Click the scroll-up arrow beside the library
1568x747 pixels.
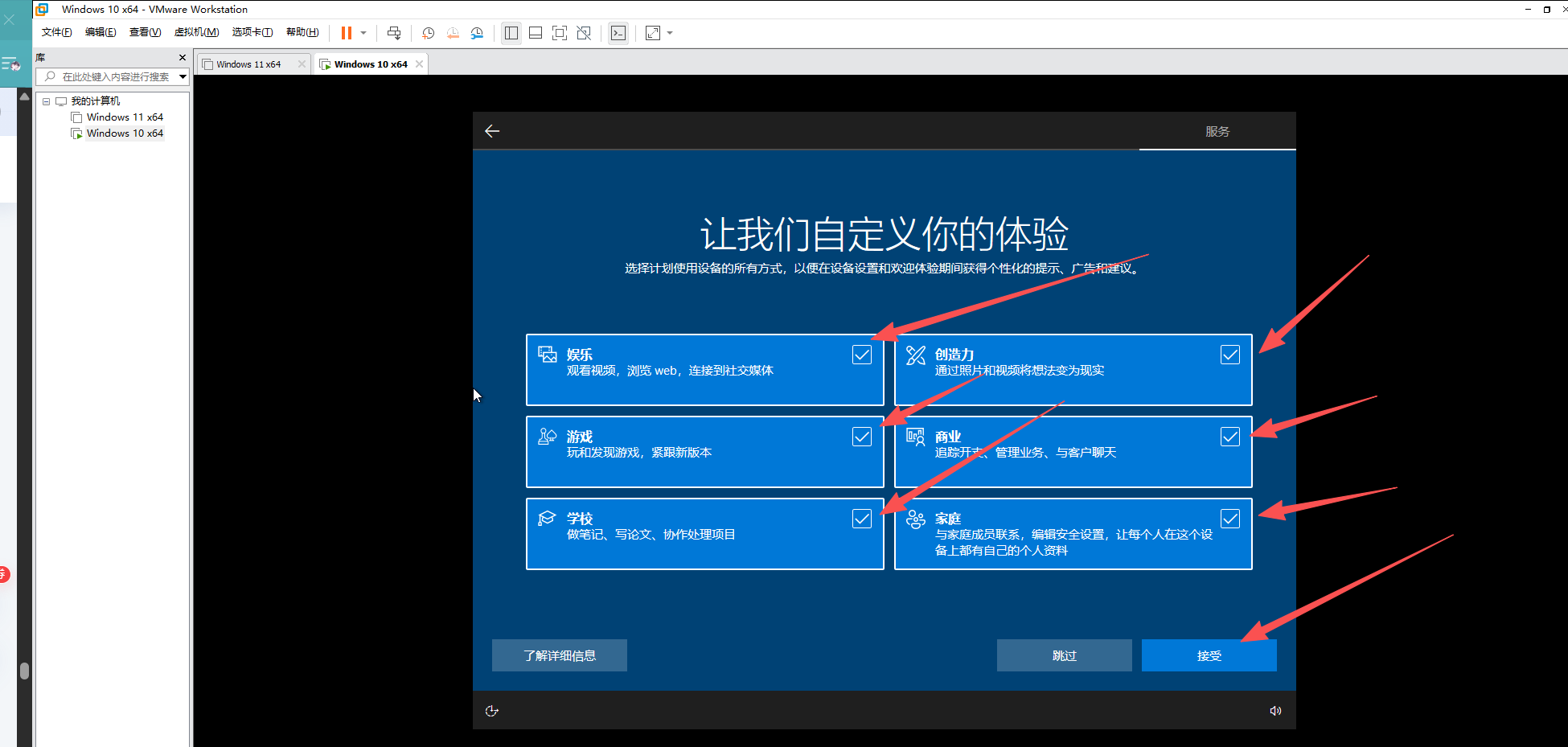click(x=24, y=96)
